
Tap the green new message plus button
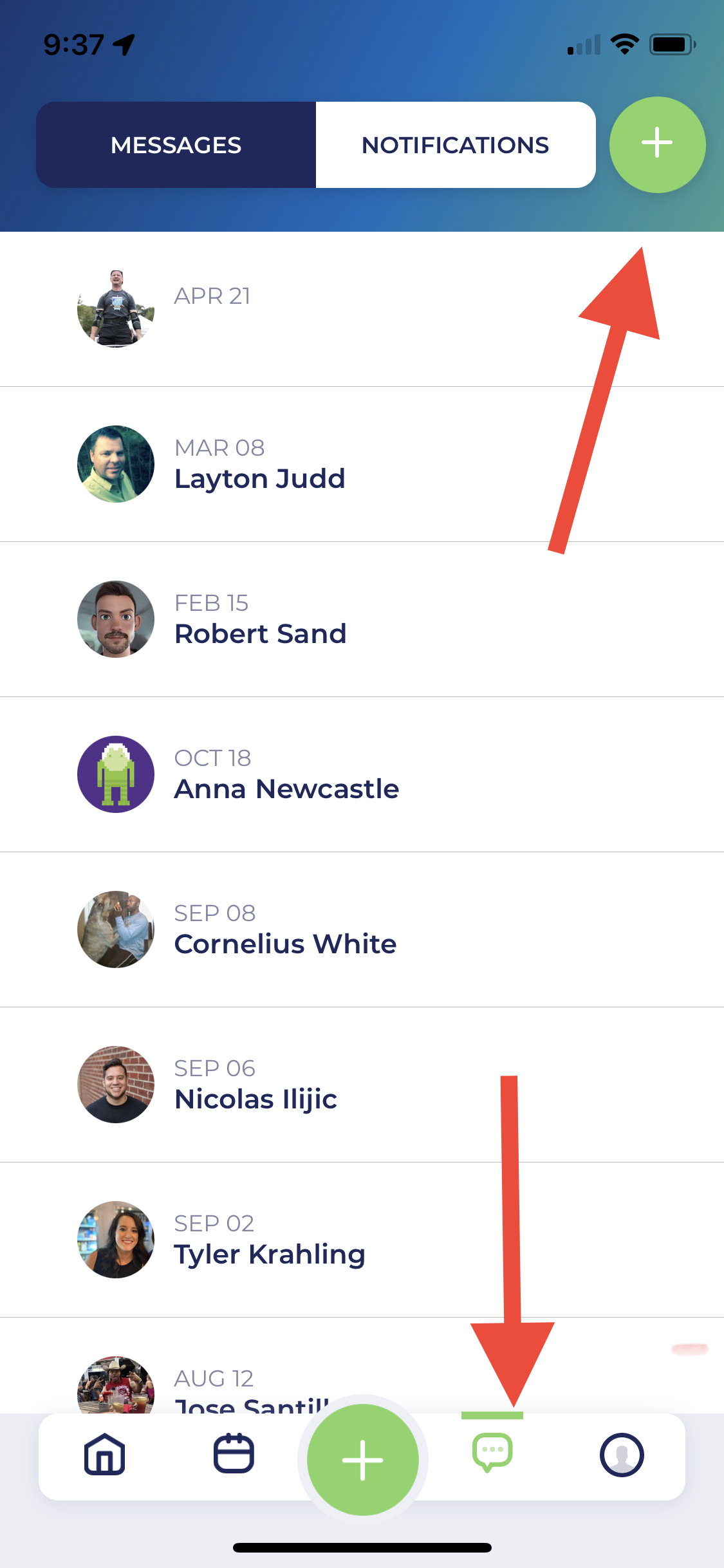tap(657, 145)
